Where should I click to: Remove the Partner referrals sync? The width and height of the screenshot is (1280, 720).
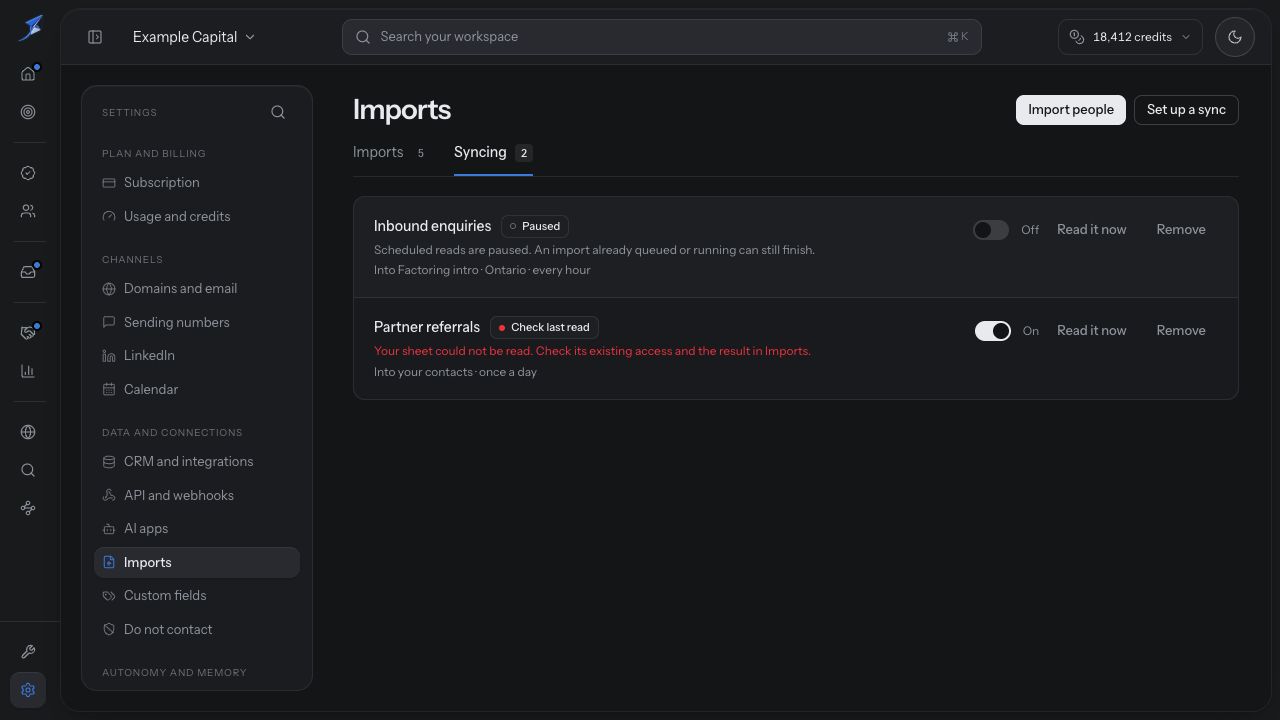1181,331
